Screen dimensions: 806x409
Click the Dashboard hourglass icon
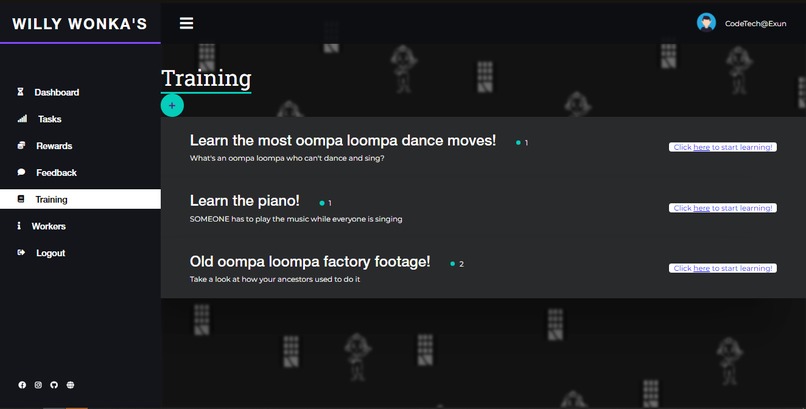[x=21, y=92]
